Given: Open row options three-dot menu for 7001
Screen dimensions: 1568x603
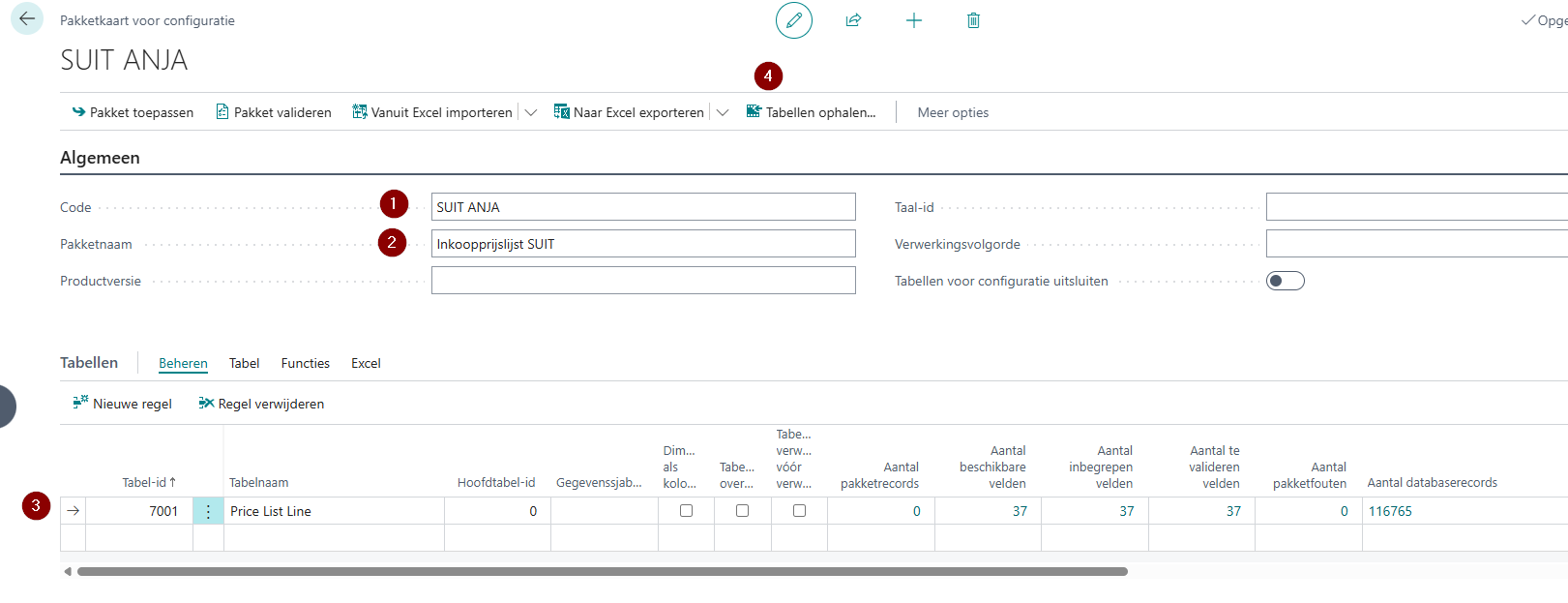Looking at the screenshot, I should [x=208, y=511].
